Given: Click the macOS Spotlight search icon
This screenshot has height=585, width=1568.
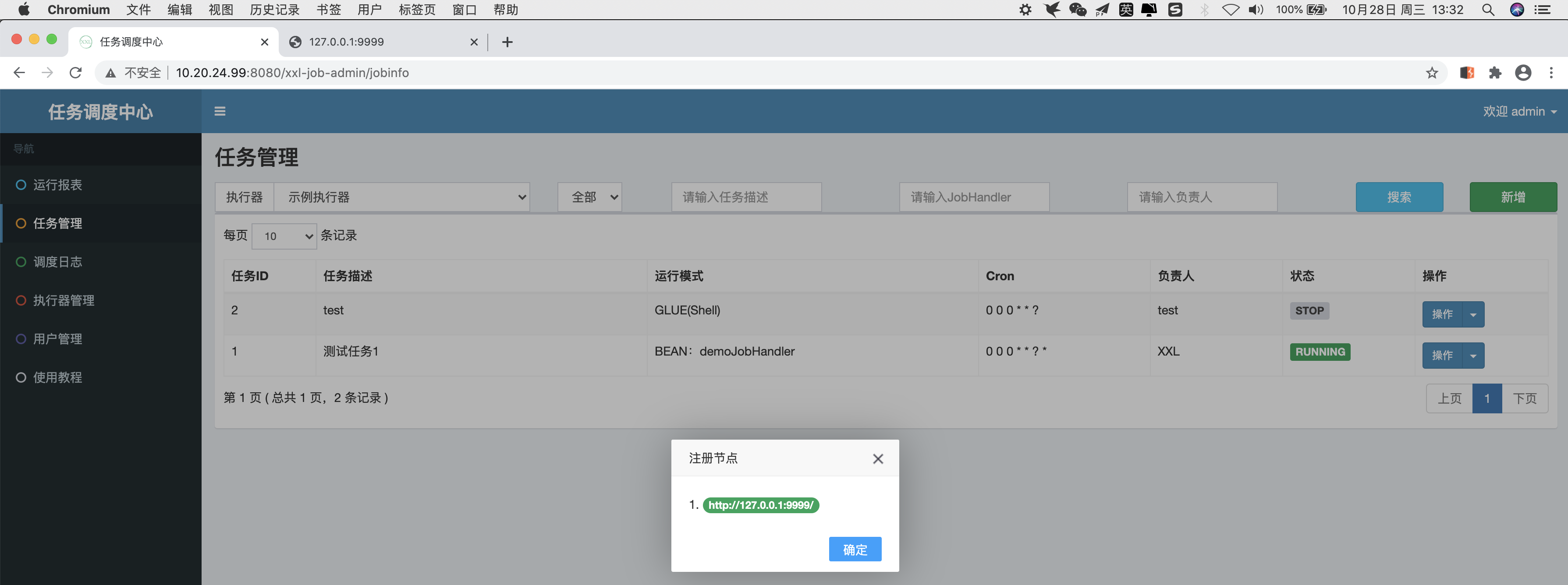Looking at the screenshot, I should (1488, 10).
